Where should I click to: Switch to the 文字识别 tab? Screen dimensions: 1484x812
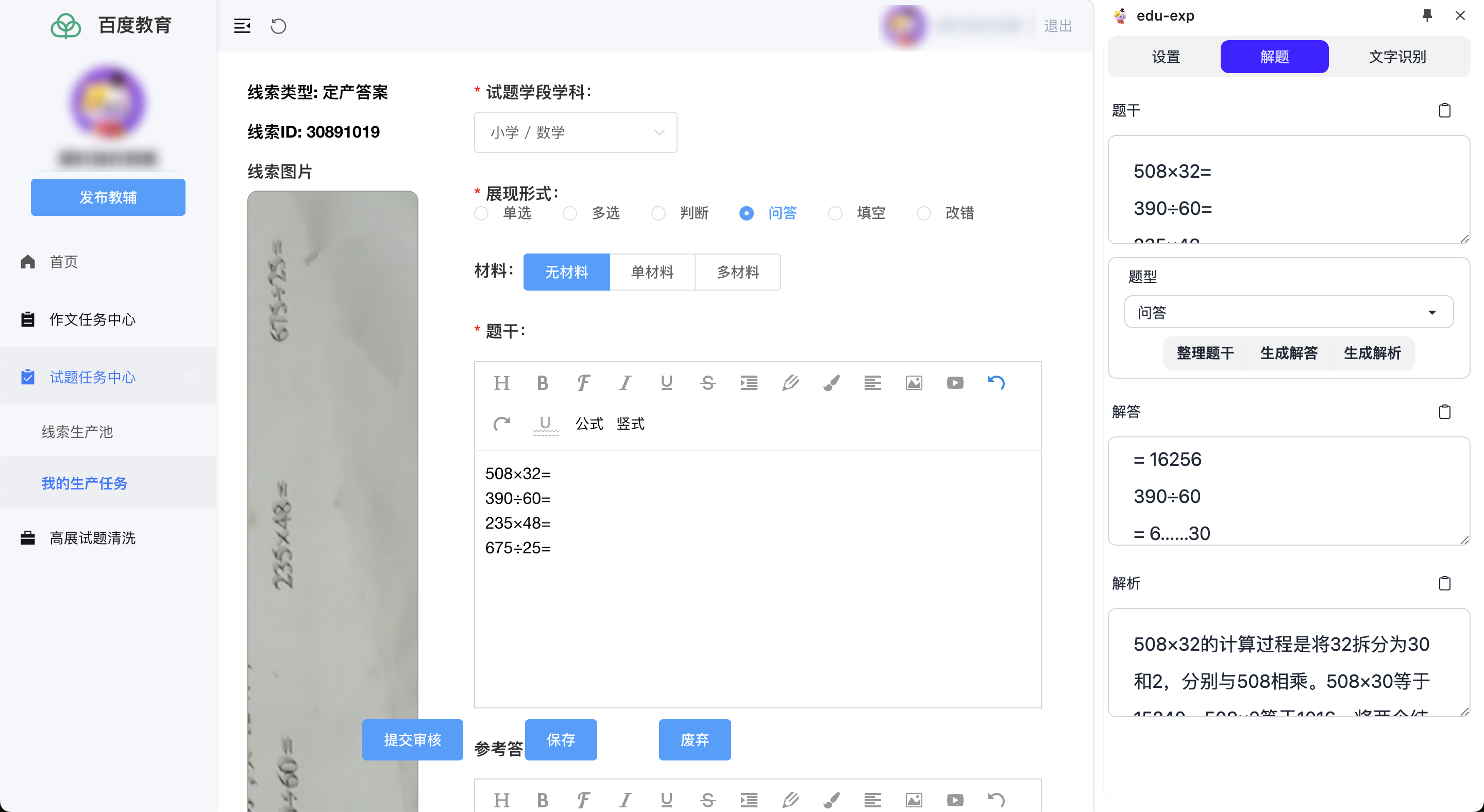[1396, 57]
